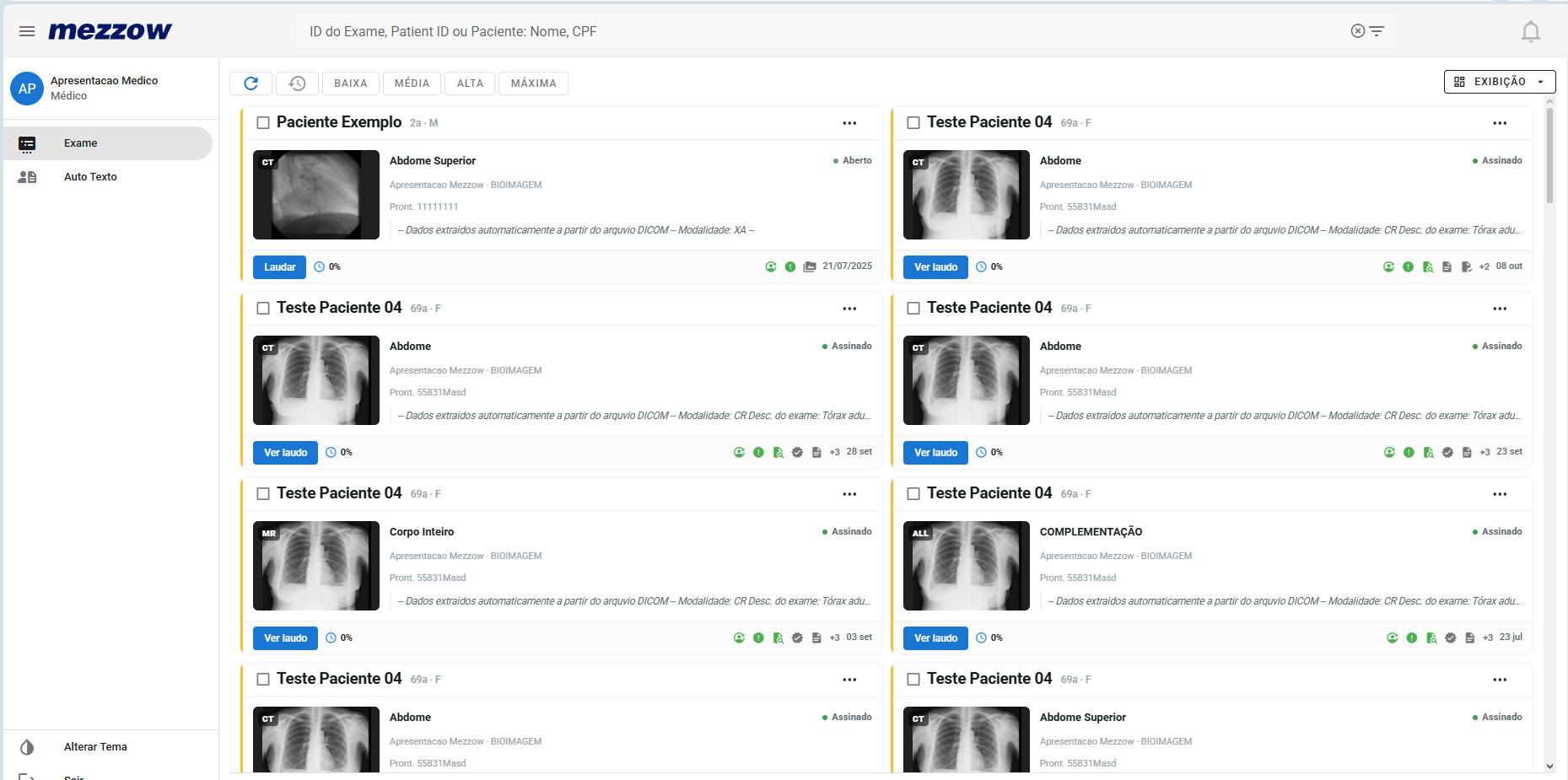Click the verified badge icon on the 28 set card
This screenshot has height=780, width=1568.
[797, 453]
